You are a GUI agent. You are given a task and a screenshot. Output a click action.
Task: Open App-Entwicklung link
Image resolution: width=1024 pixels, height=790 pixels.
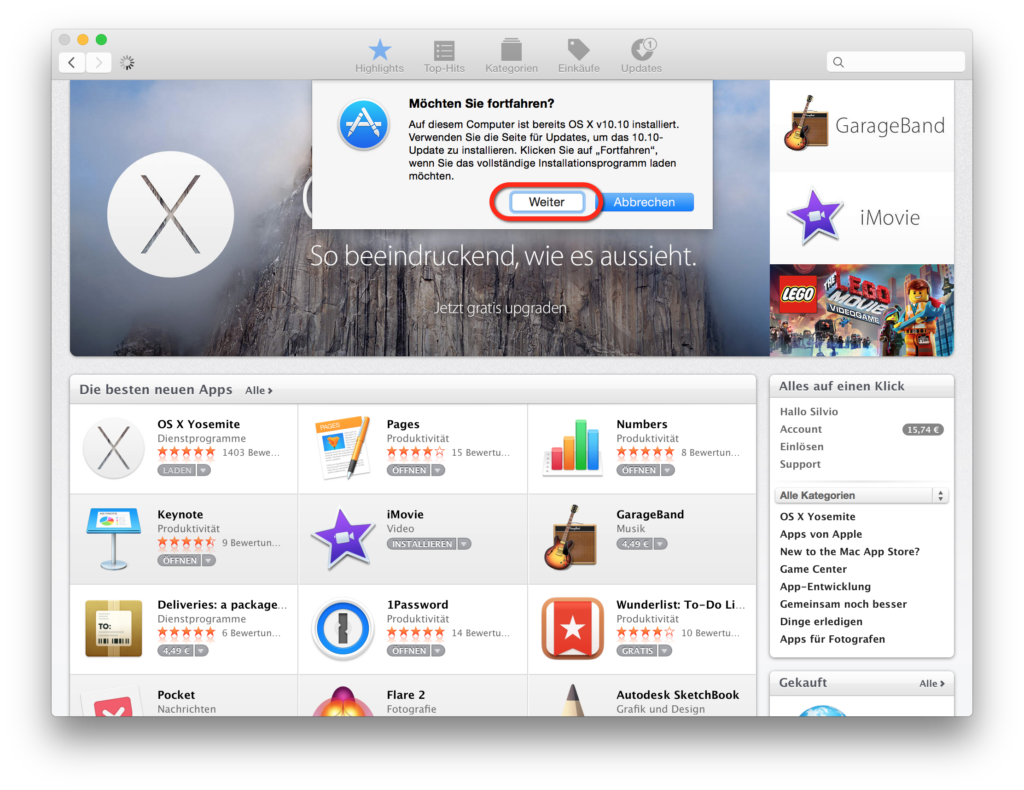(x=825, y=587)
